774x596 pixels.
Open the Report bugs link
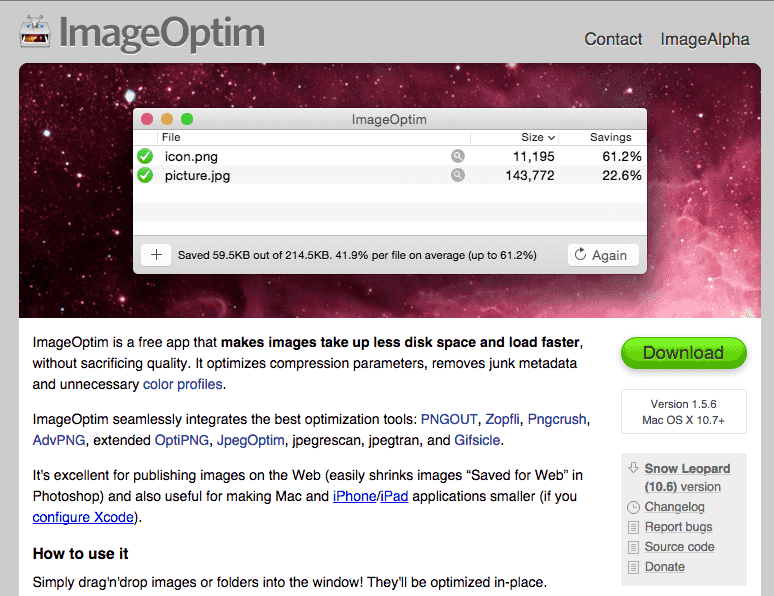click(678, 527)
